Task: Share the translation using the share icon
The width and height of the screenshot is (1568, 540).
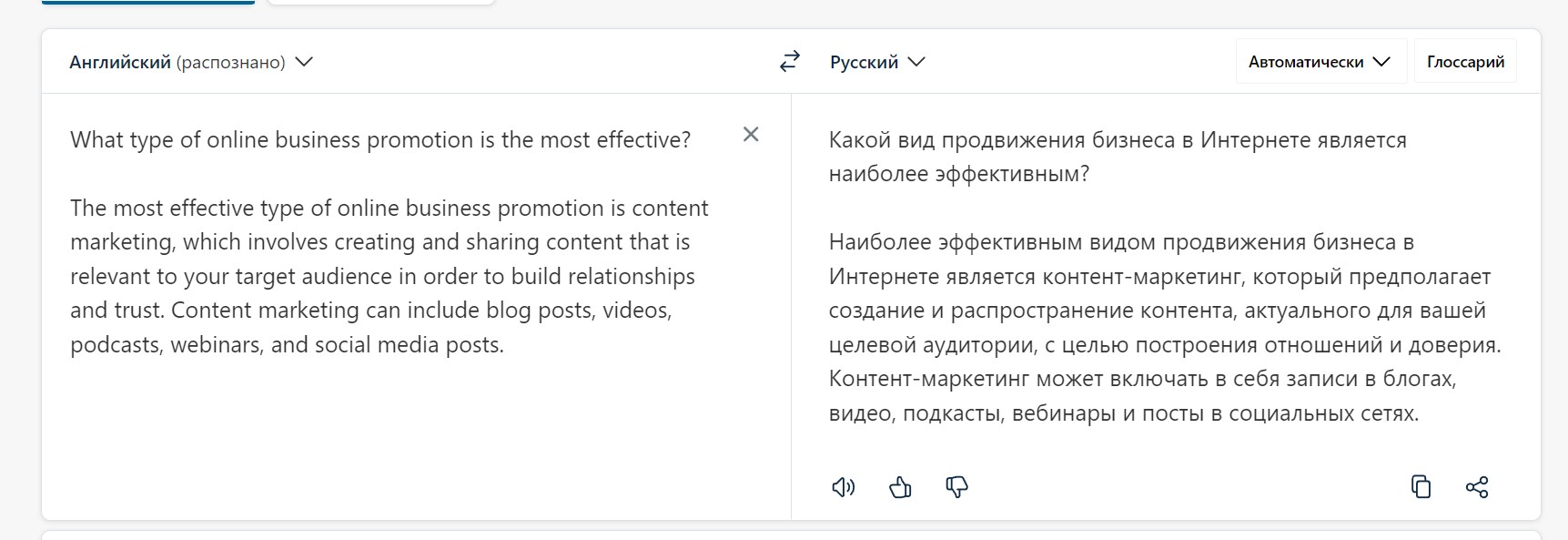Action: pos(1478,487)
